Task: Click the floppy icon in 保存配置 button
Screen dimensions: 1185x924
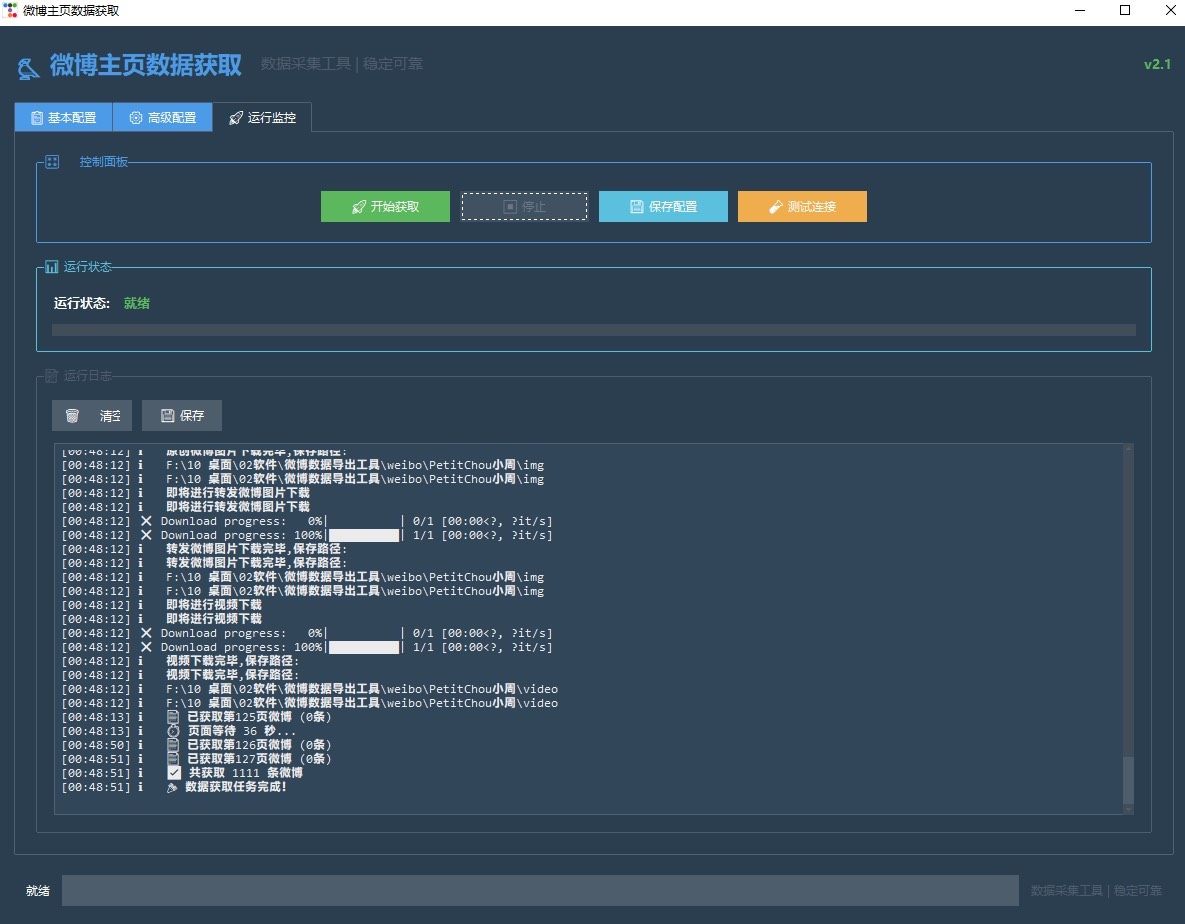Action: [x=637, y=207]
